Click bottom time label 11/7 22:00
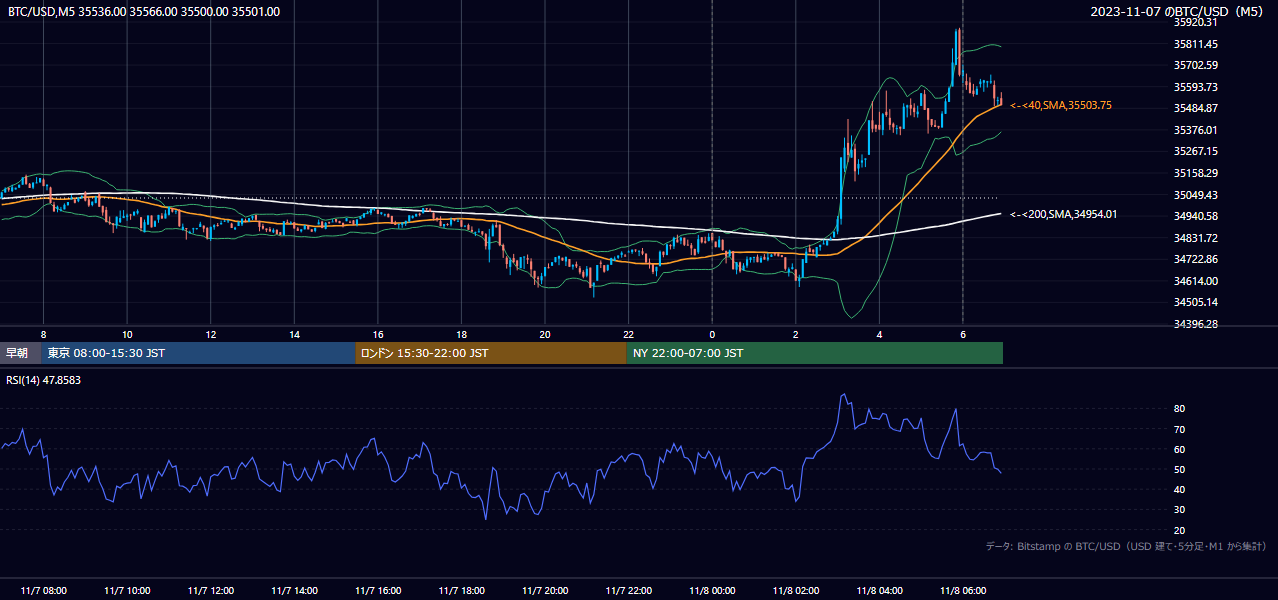Screen dimensions: 1278x600 click(x=628, y=591)
